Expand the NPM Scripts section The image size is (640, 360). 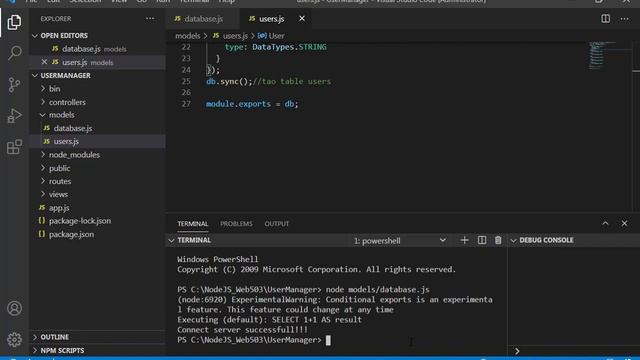tap(97, 350)
